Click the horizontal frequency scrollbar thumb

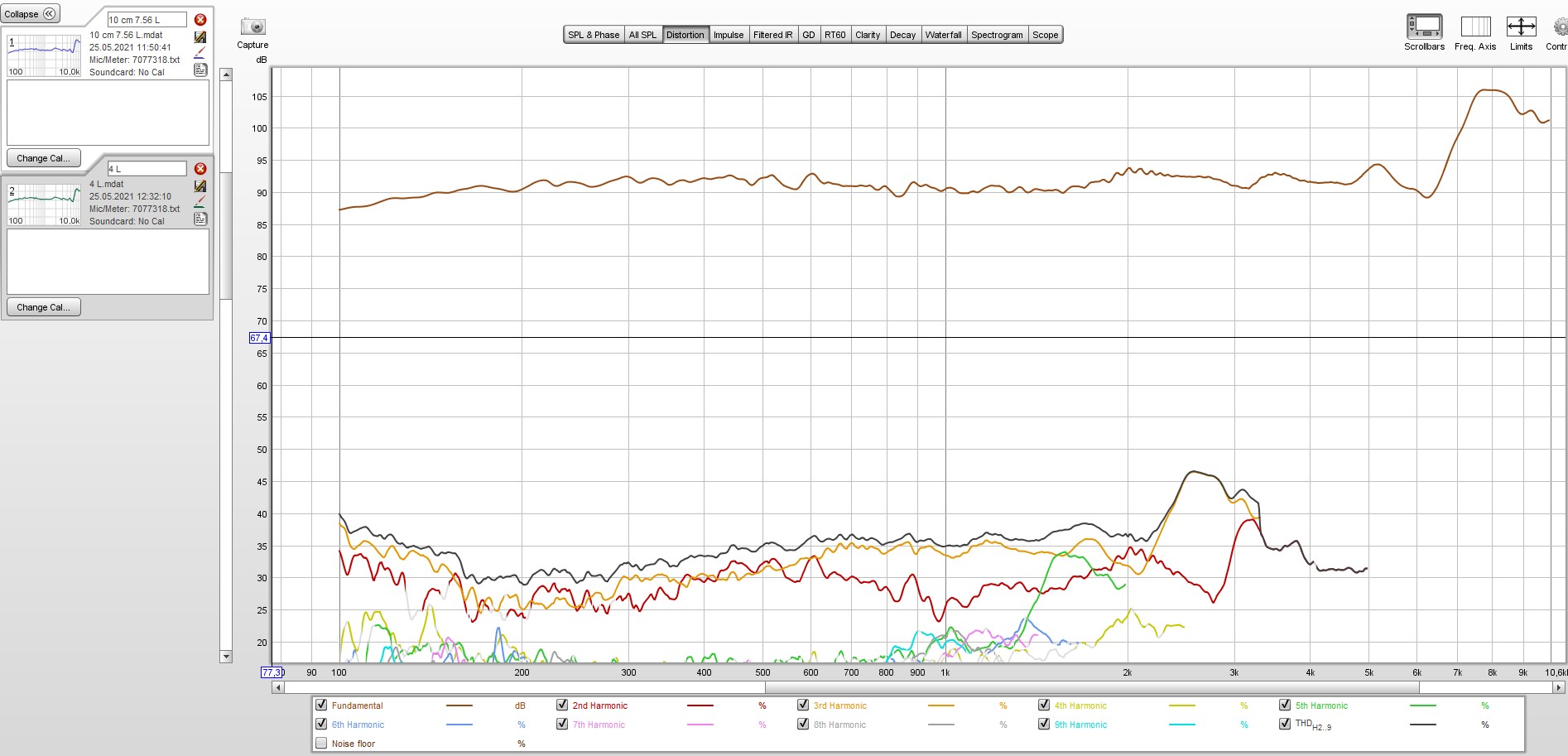(x=1092, y=687)
